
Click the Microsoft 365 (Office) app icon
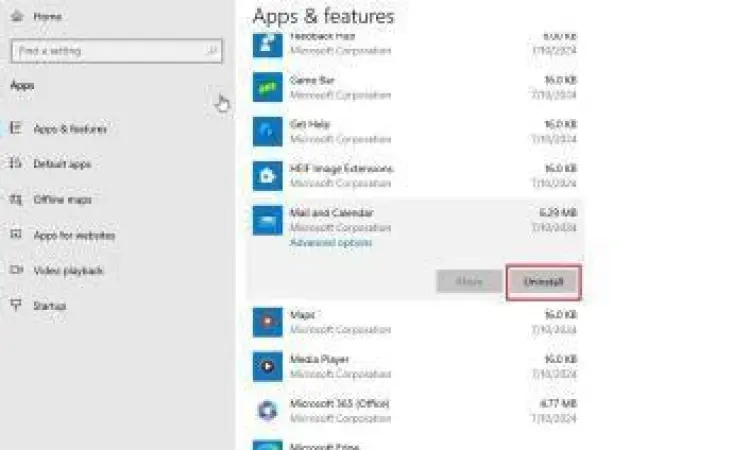pyautogui.click(x=267, y=410)
